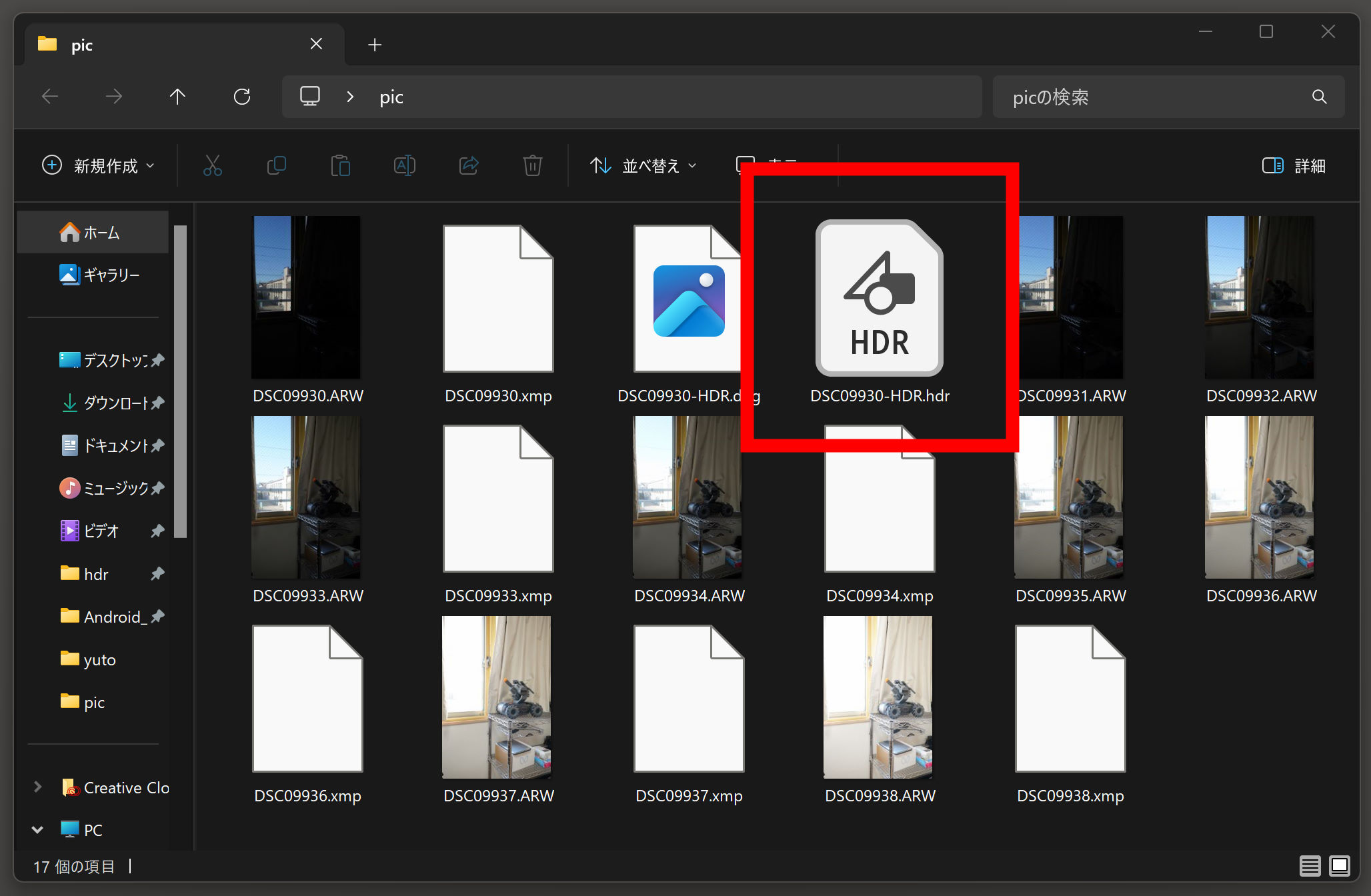Click the Share icon in toolbar
The image size is (1371, 896).
pyautogui.click(x=468, y=165)
